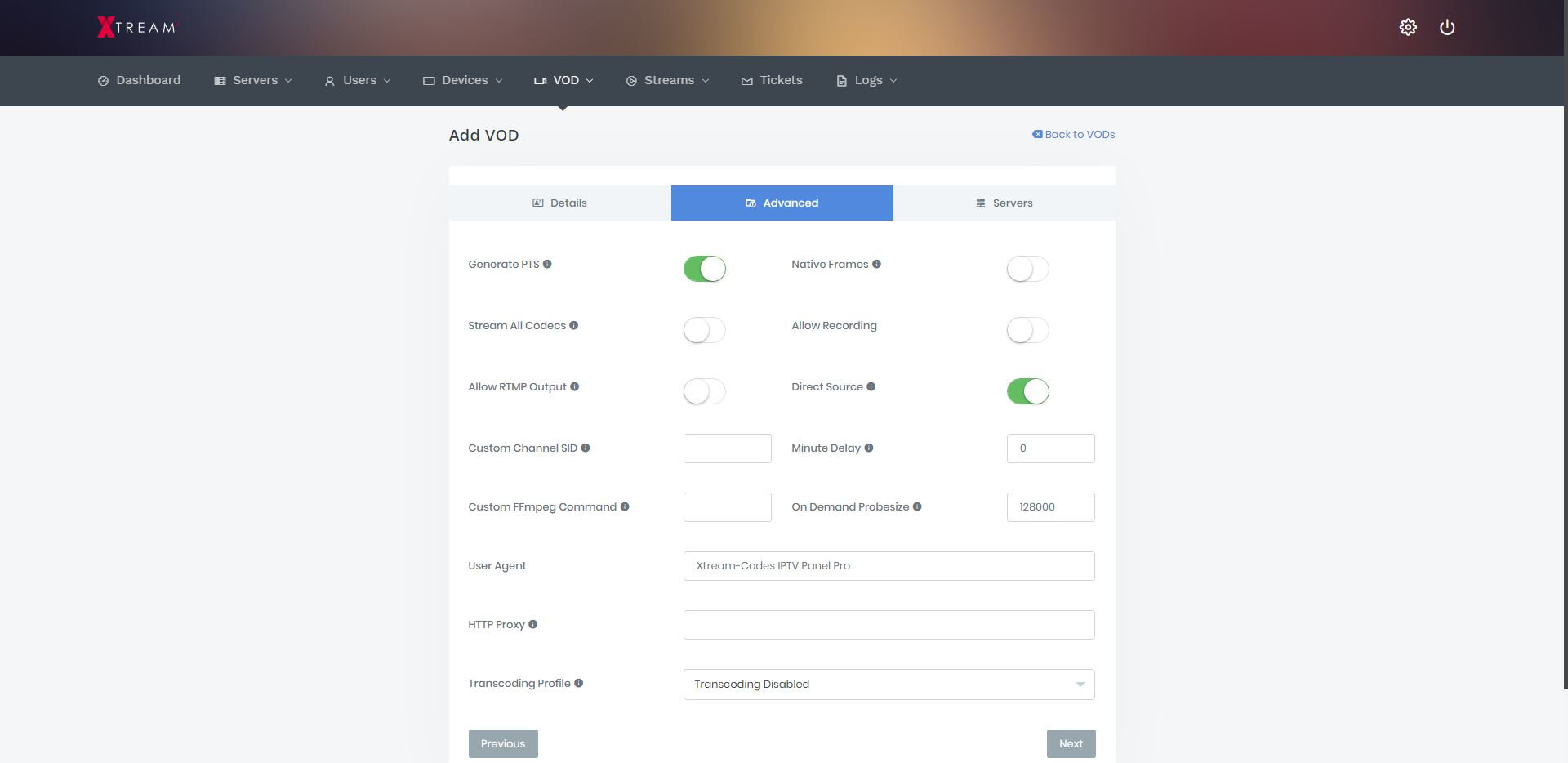This screenshot has width=1568, height=763.
Task: Expand the Devices menu
Action: coord(462,80)
